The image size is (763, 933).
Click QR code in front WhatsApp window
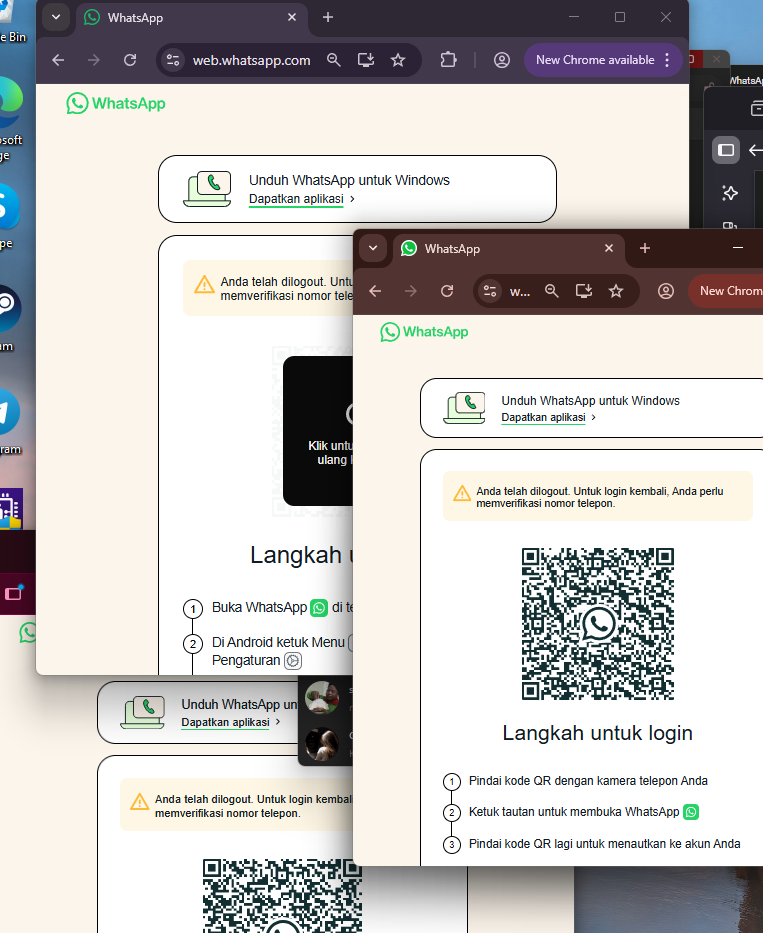click(x=598, y=624)
